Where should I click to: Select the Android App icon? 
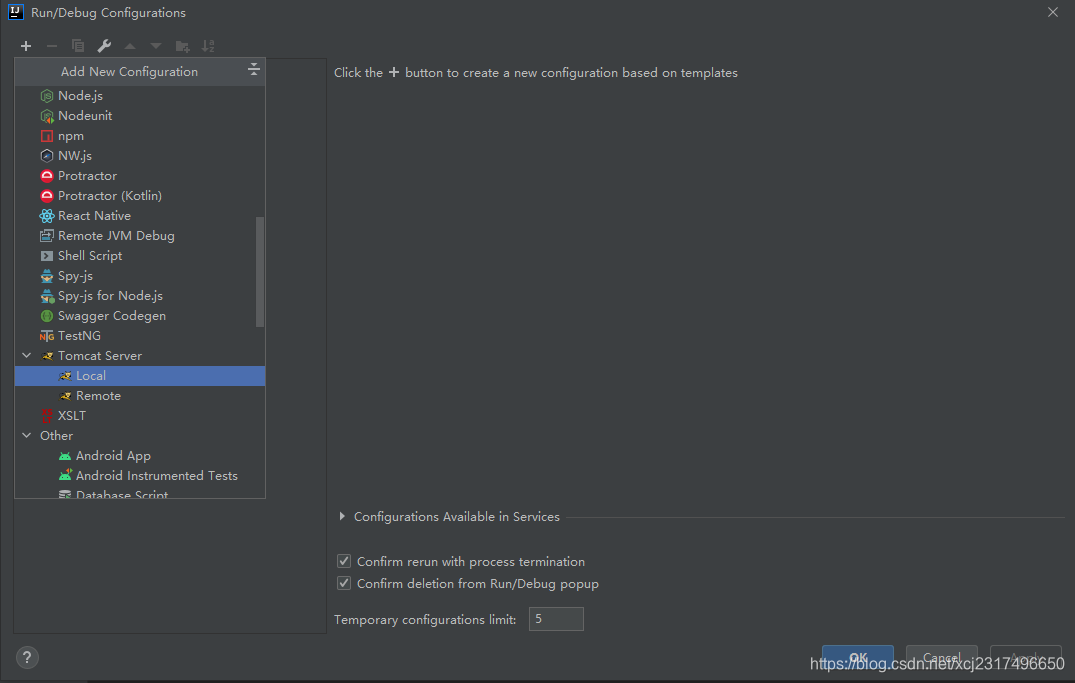(65, 456)
